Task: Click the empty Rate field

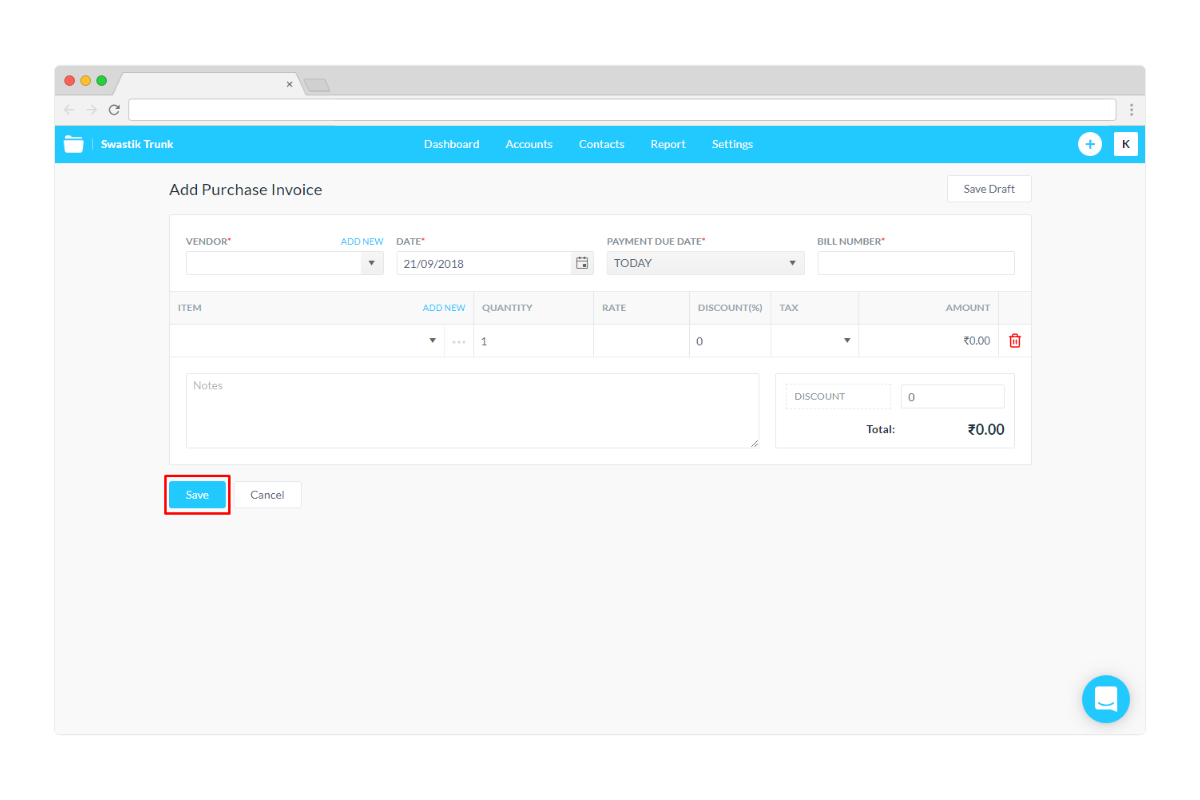Action: coord(641,341)
